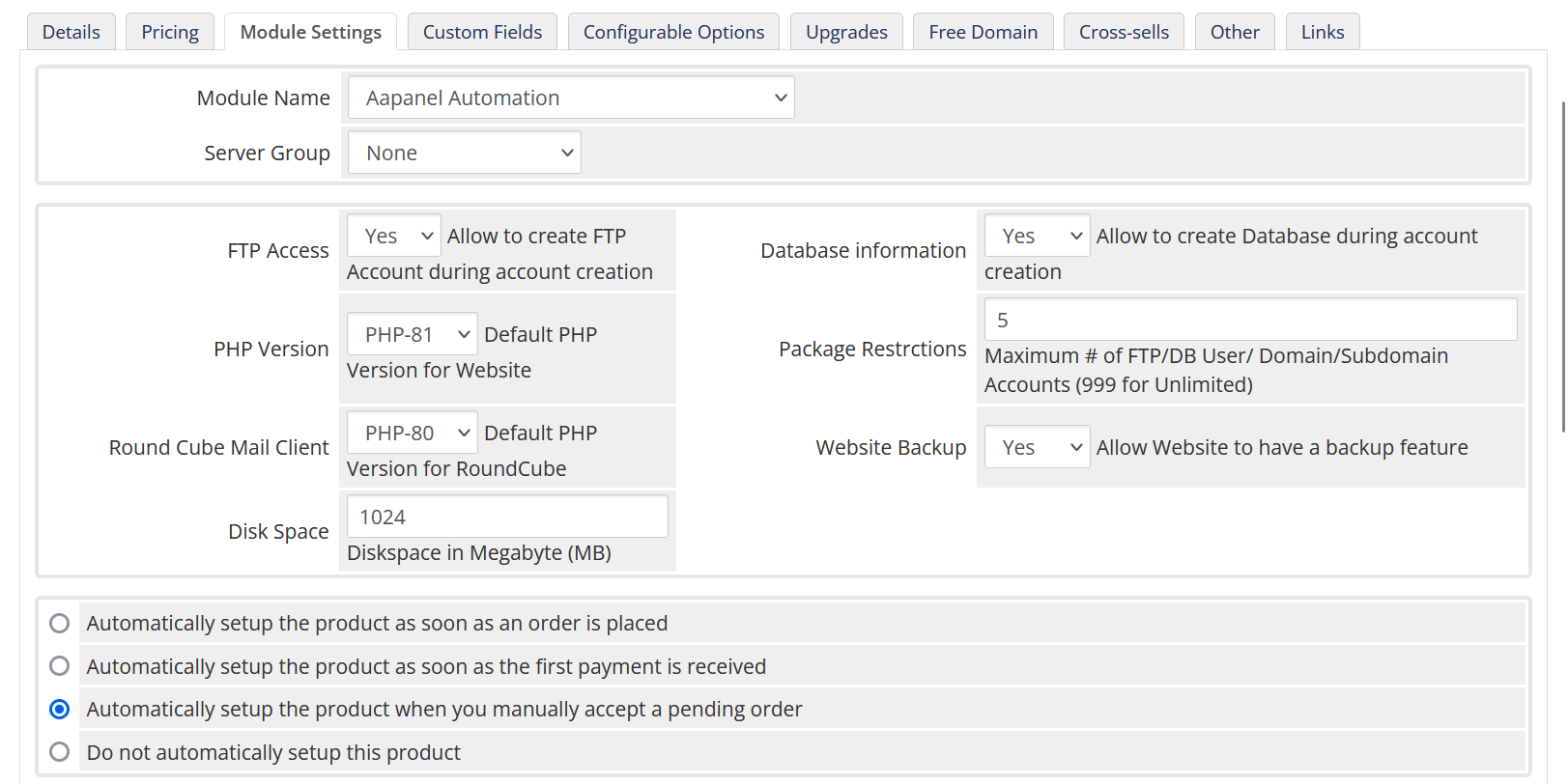1568x784 pixels.
Task: Change the Database information dropdown
Action: point(1038,236)
